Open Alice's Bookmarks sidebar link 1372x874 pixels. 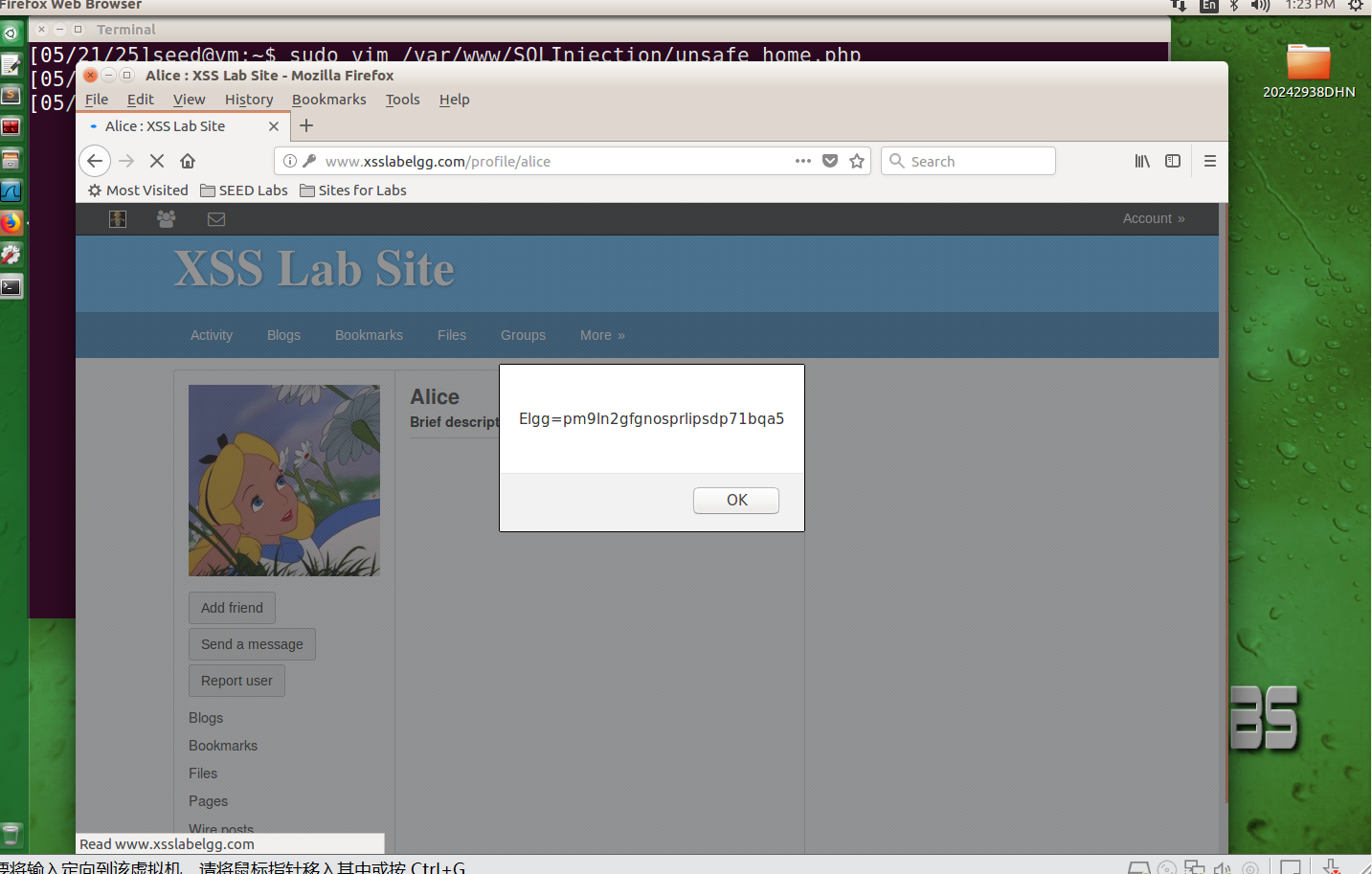pyautogui.click(x=223, y=746)
